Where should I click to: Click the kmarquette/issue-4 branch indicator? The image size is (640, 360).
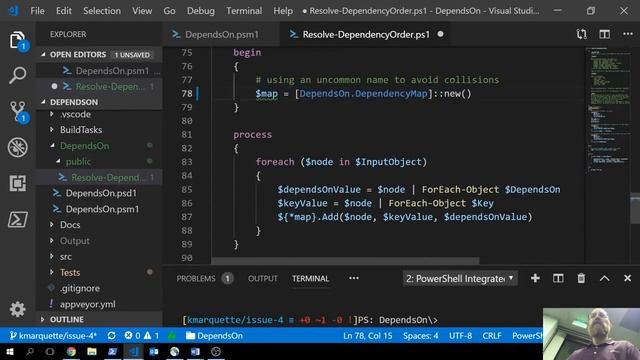[x=53, y=336]
